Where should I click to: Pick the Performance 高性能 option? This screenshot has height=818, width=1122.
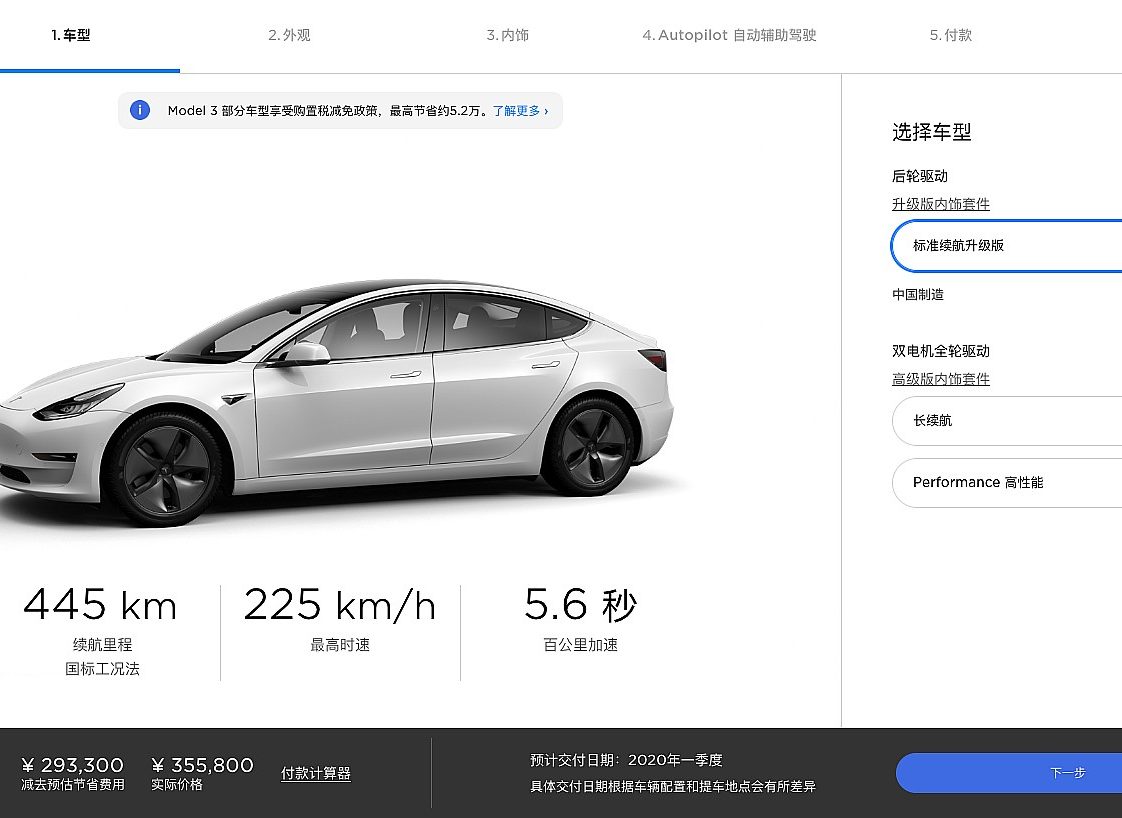[1007, 482]
